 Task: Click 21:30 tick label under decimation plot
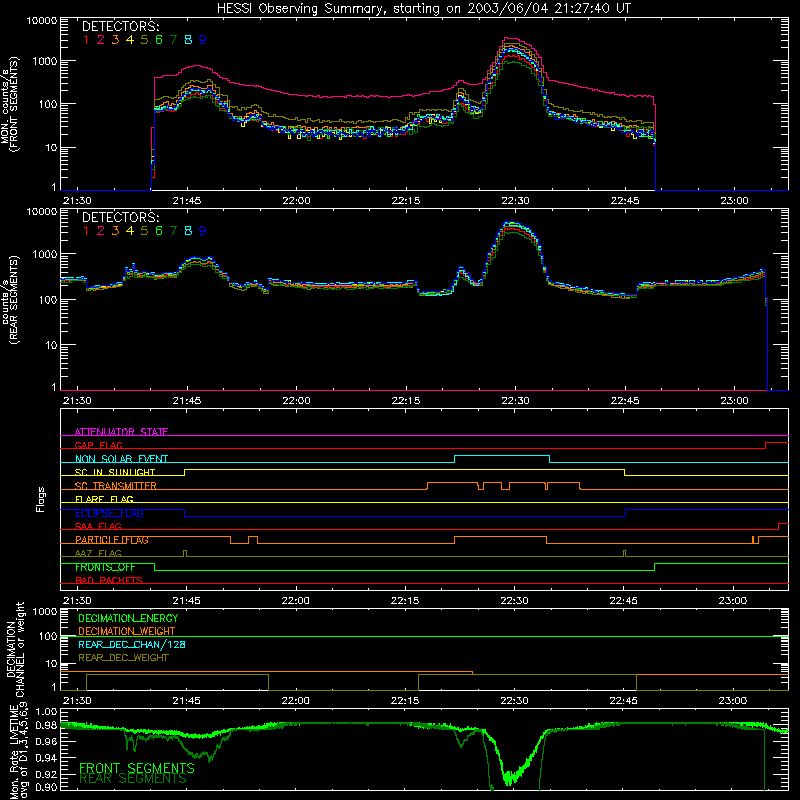77,701
